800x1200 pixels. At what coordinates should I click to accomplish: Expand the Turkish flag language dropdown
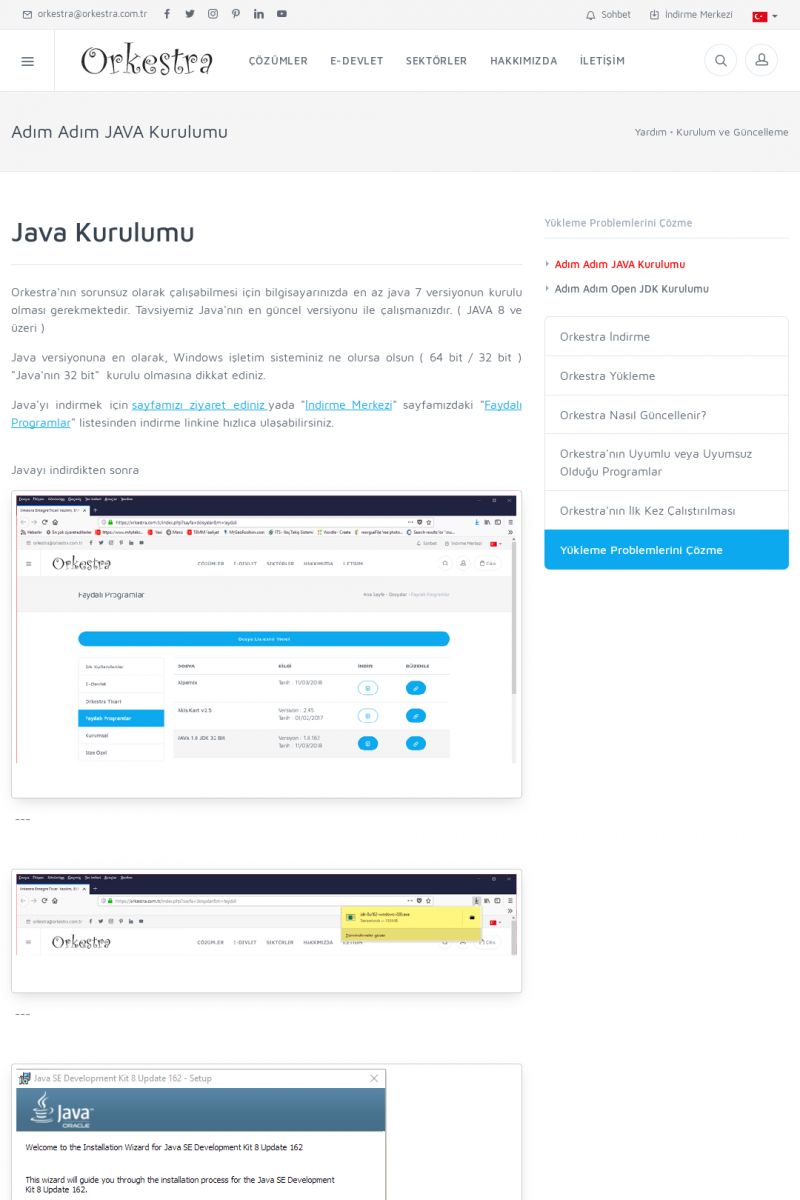click(x=765, y=16)
